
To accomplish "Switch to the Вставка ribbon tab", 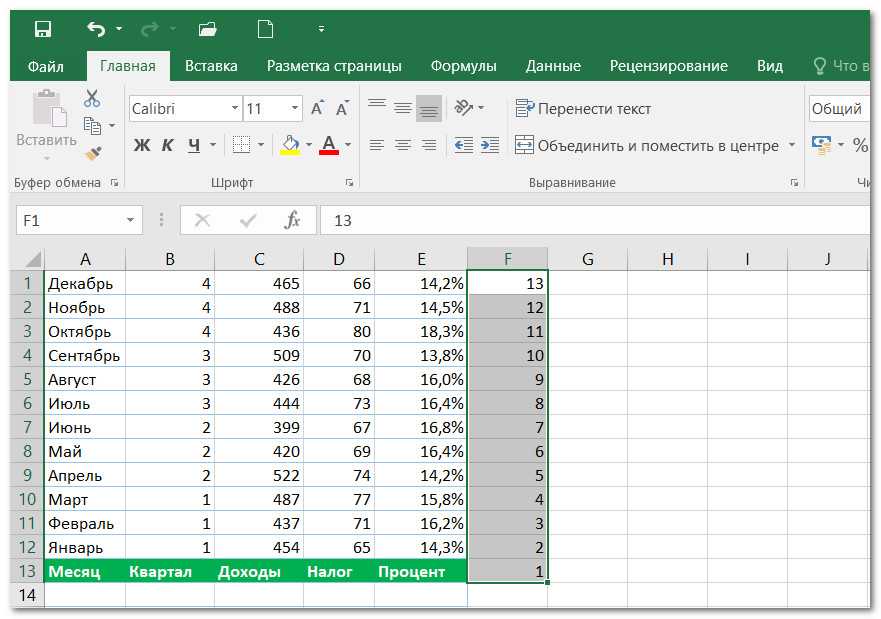I will (x=211, y=66).
